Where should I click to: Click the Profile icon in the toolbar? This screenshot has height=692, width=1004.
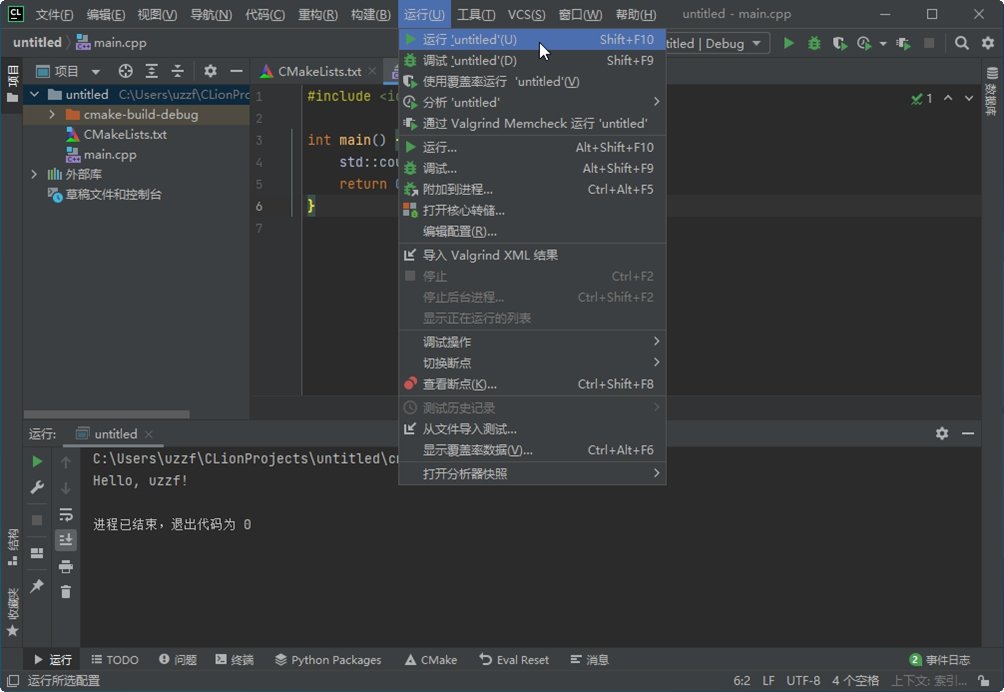(864, 43)
